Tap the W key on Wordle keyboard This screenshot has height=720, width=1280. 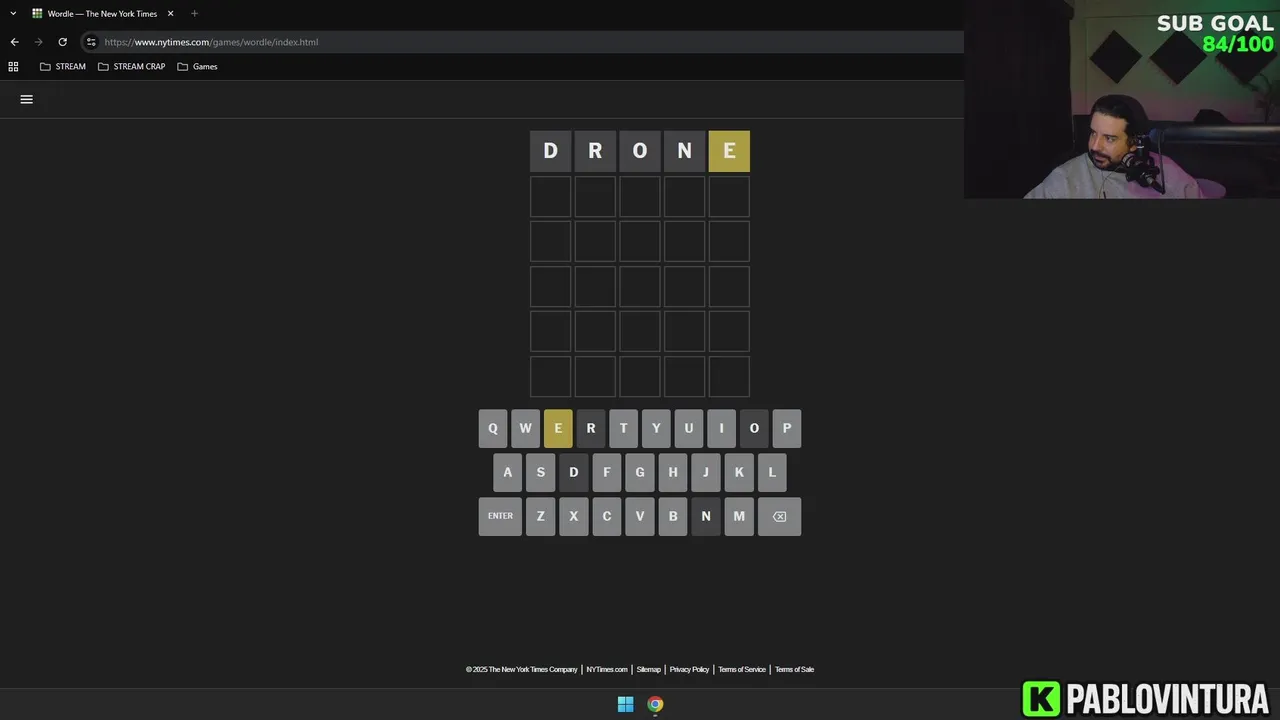coord(525,428)
